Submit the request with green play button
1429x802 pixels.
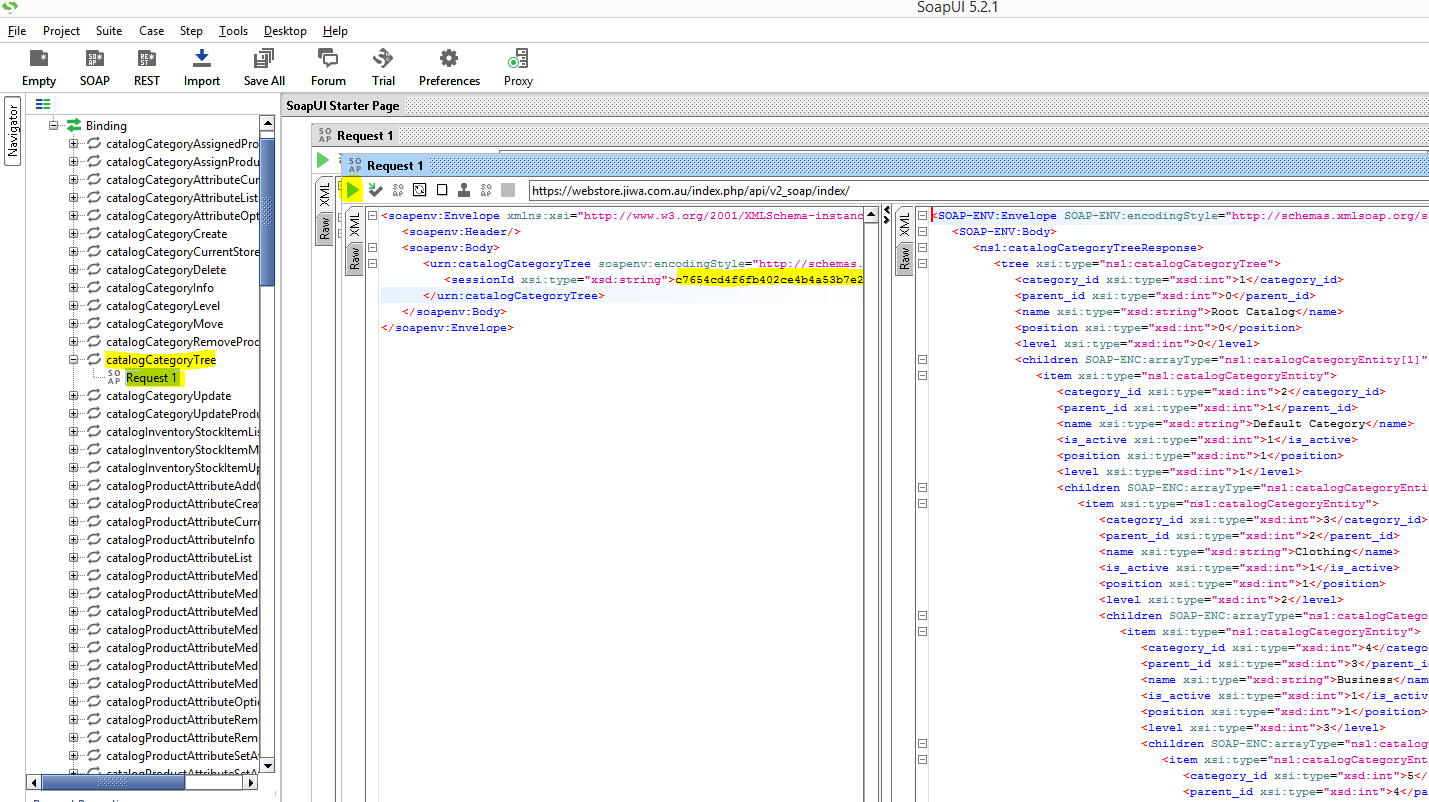(x=352, y=190)
